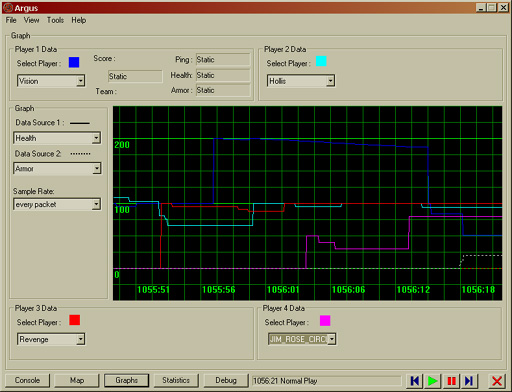Screen dimensions: 512x392
Task: Click the skip-to-start playback icon
Action: (415, 381)
